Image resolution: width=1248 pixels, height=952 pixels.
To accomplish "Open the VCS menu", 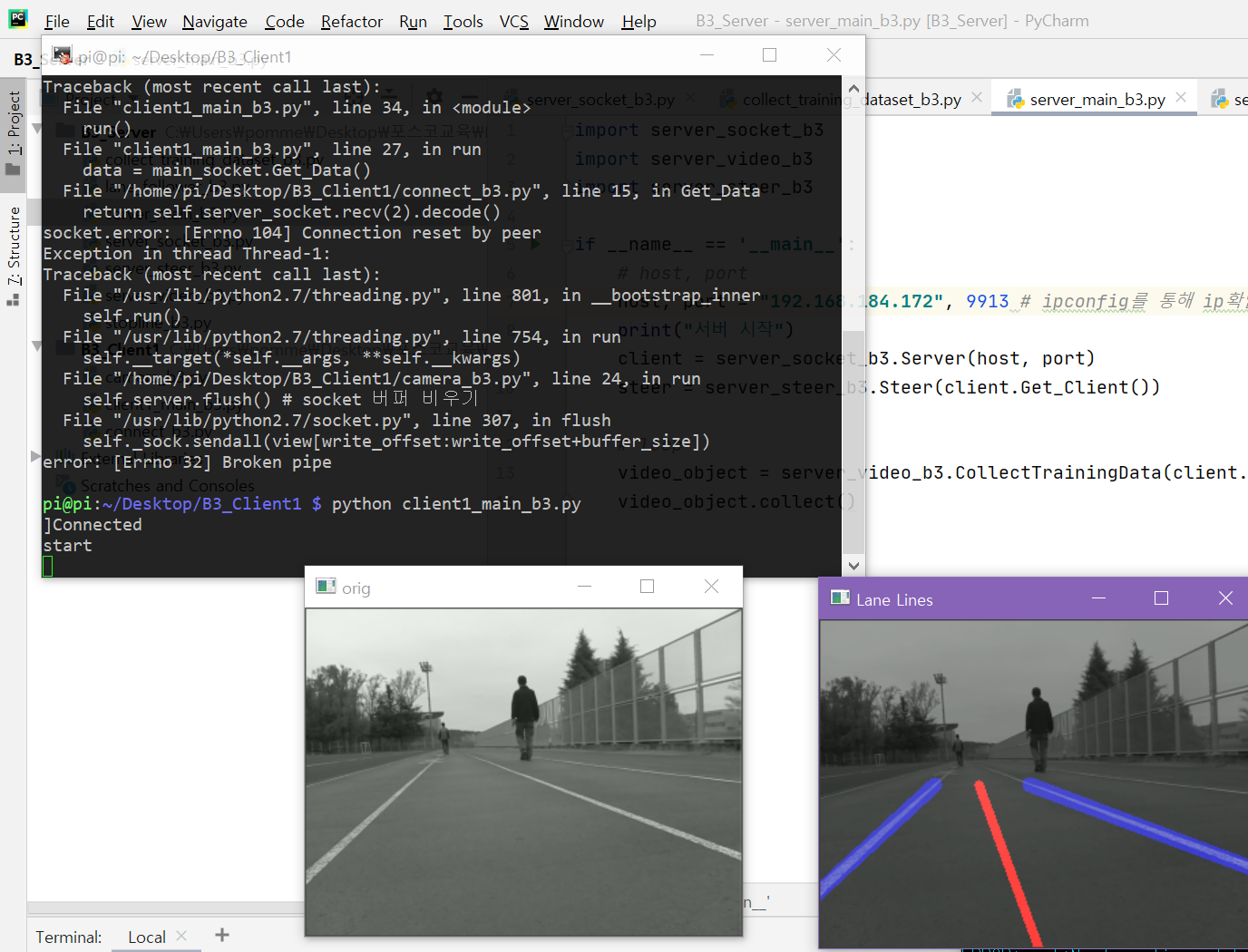I will point(513,21).
